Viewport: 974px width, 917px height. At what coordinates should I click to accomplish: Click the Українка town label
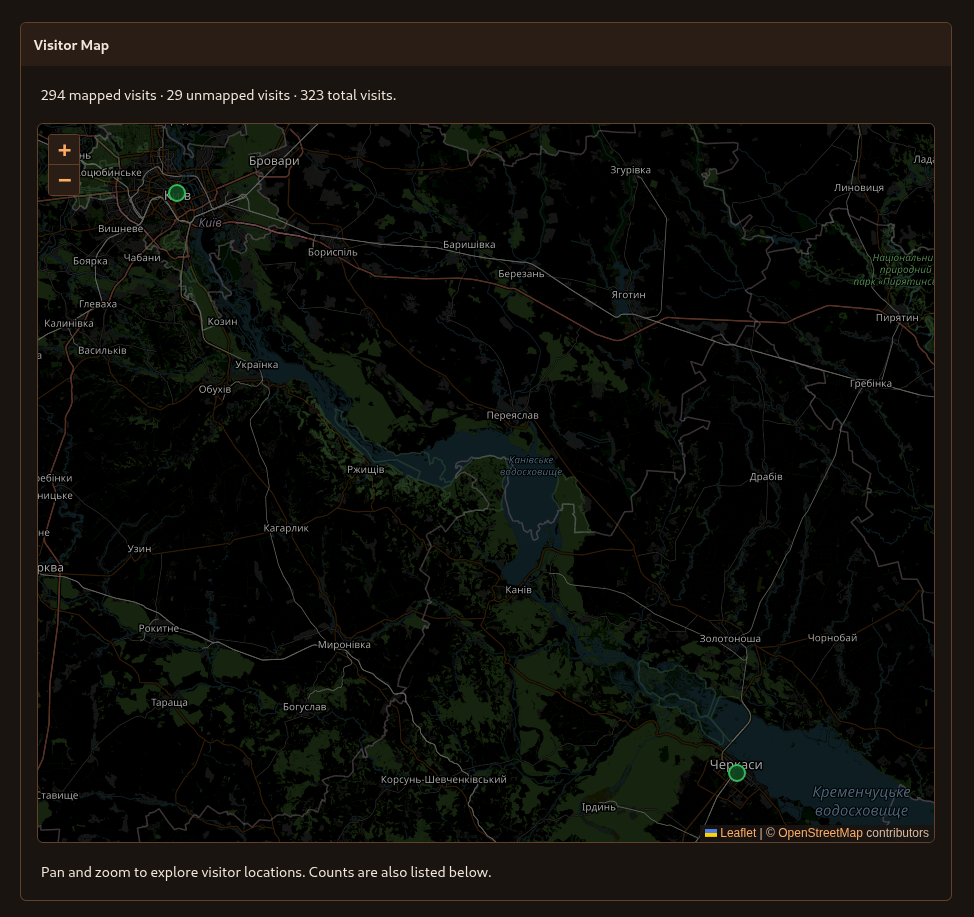(x=257, y=365)
